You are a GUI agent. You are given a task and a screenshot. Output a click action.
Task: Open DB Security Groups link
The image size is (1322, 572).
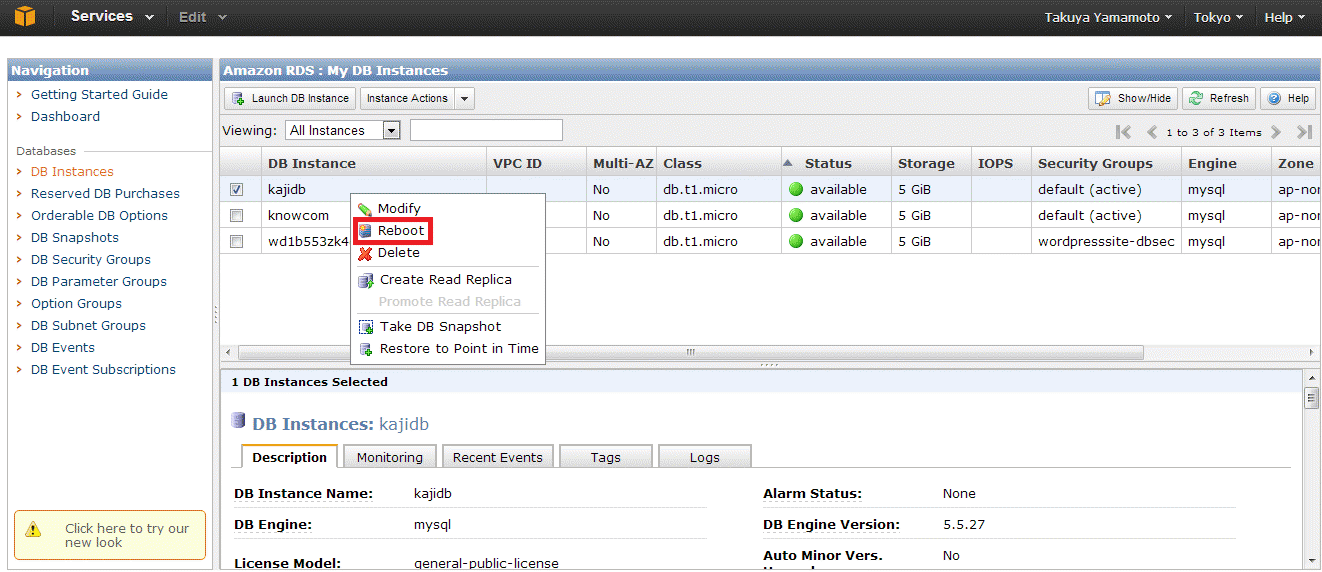91,259
